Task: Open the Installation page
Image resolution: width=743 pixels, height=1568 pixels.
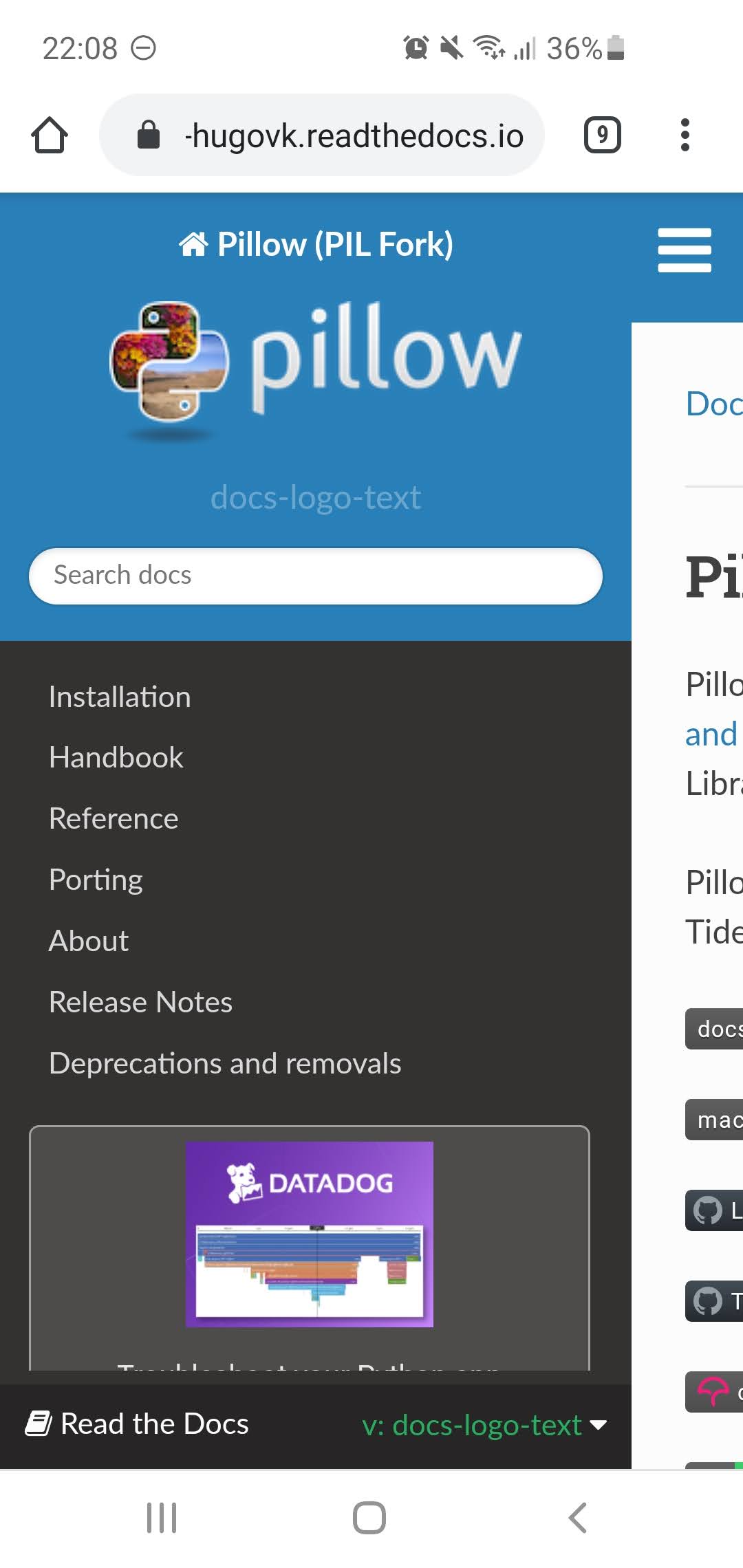Action: 120,696
